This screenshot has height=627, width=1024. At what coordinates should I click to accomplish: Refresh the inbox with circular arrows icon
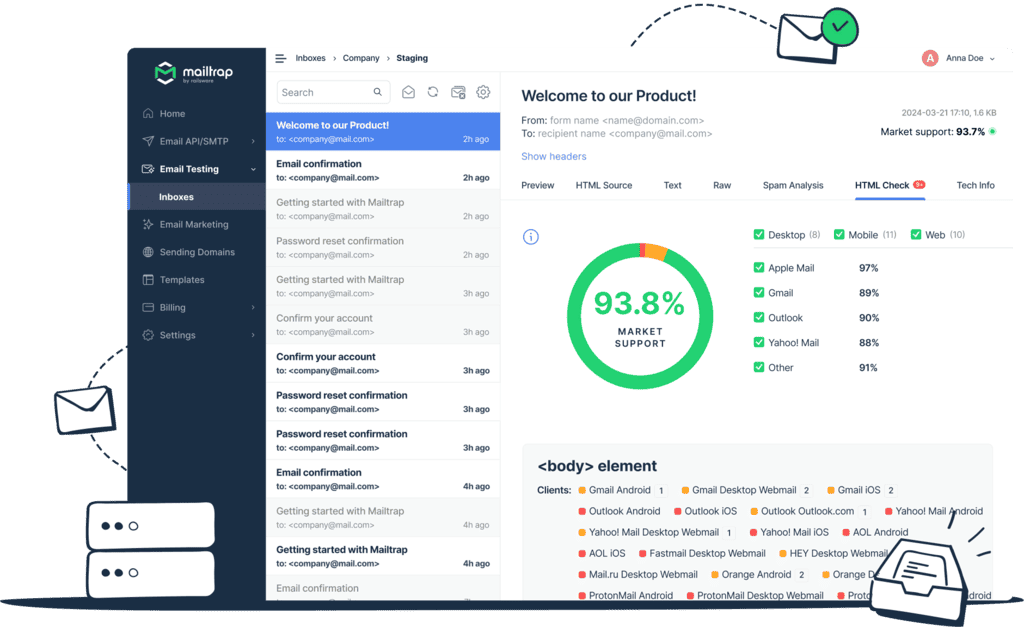coord(433,92)
